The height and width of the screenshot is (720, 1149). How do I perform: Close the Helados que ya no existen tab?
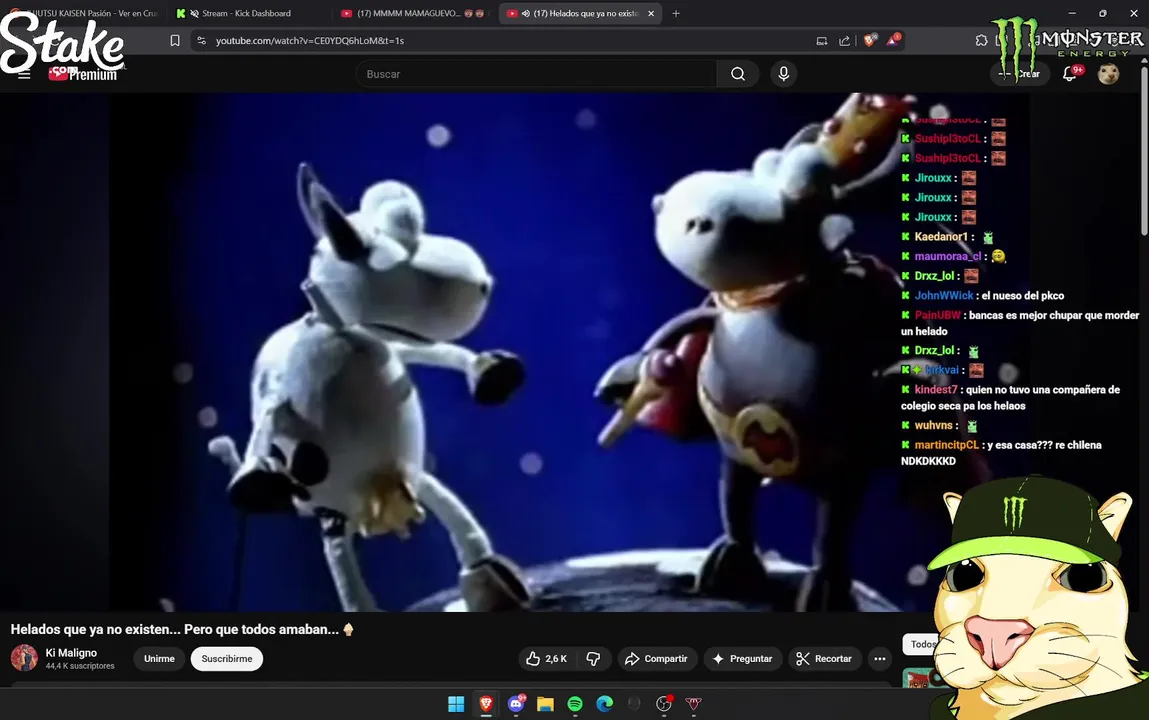pos(651,13)
